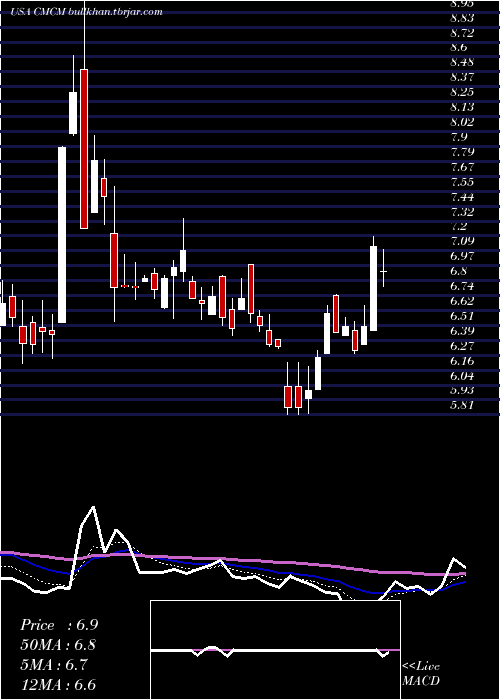This screenshot has width=500, height=700.
Task: Click the <<Live MACD label
Action: click(421, 674)
